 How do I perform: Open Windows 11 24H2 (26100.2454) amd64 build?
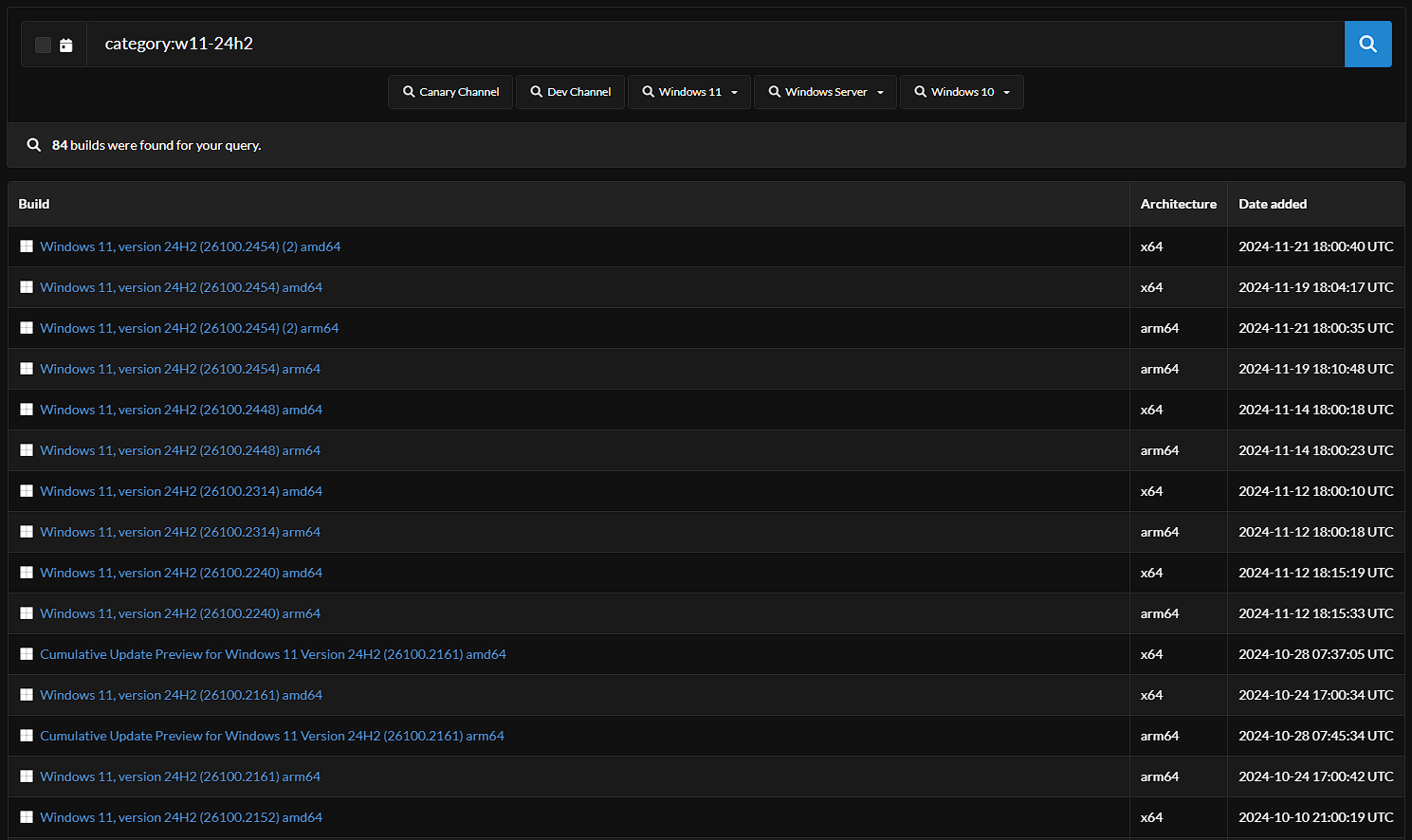point(181,287)
